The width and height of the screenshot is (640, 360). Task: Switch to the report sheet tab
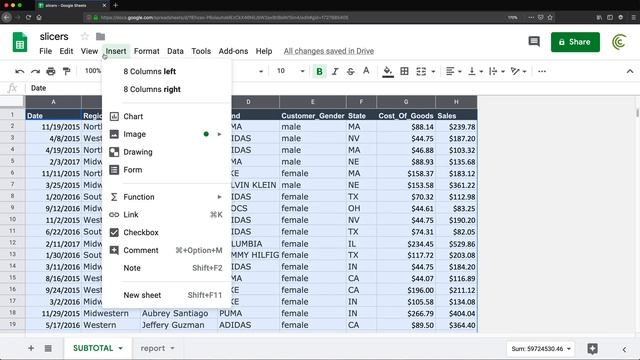coord(153,348)
